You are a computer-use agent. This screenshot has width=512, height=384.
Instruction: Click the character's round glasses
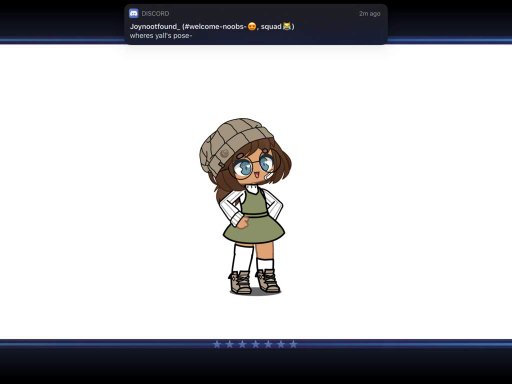(252, 166)
